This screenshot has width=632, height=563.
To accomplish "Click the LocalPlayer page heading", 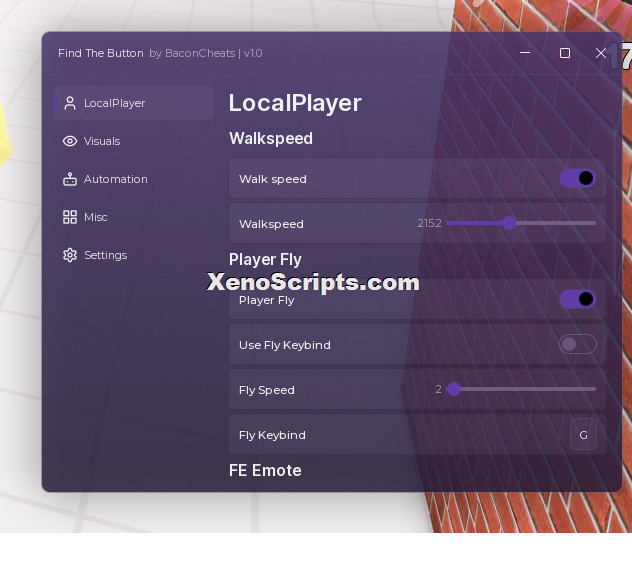I will (x=295, y=103).
